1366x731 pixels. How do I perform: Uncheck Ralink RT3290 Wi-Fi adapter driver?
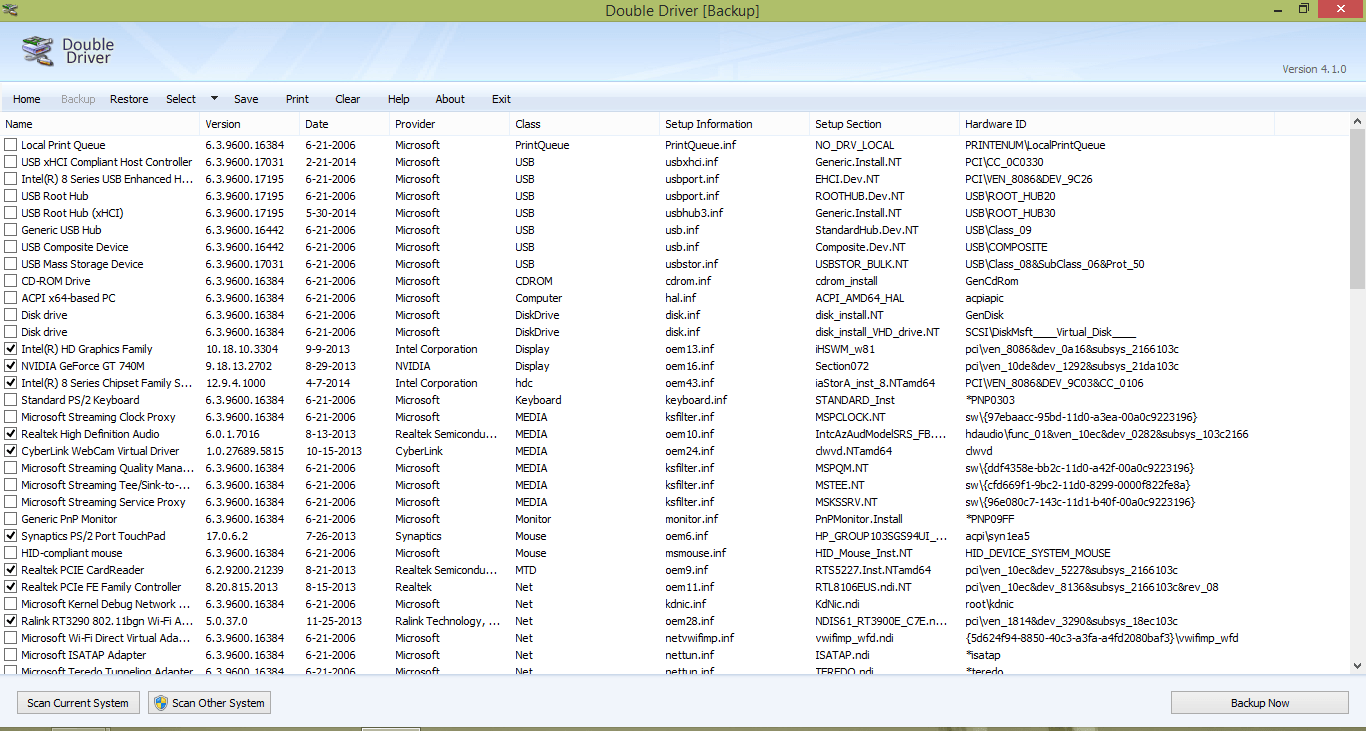pos(11,621)
